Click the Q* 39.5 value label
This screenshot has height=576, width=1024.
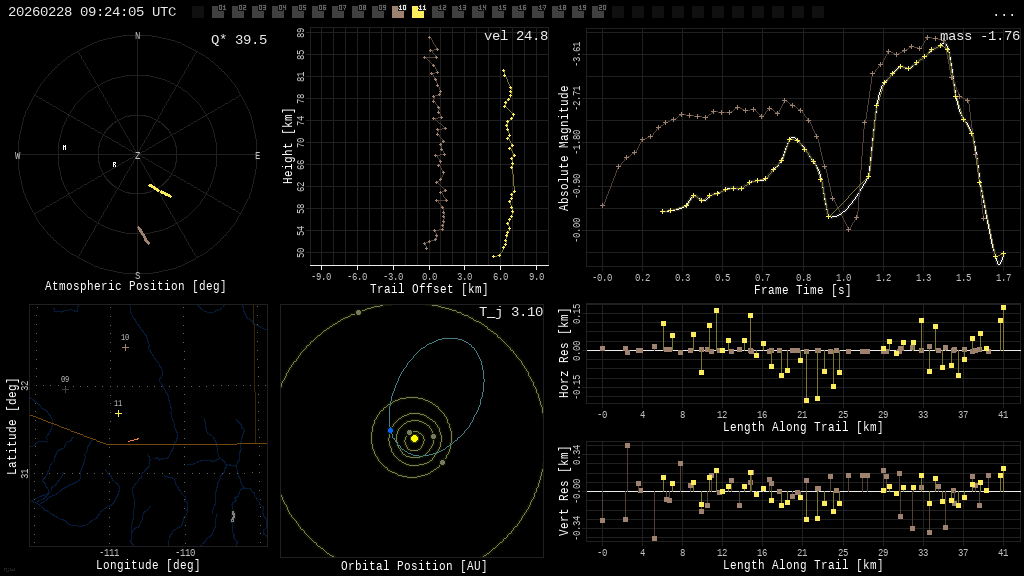click(x=238, y=40)
